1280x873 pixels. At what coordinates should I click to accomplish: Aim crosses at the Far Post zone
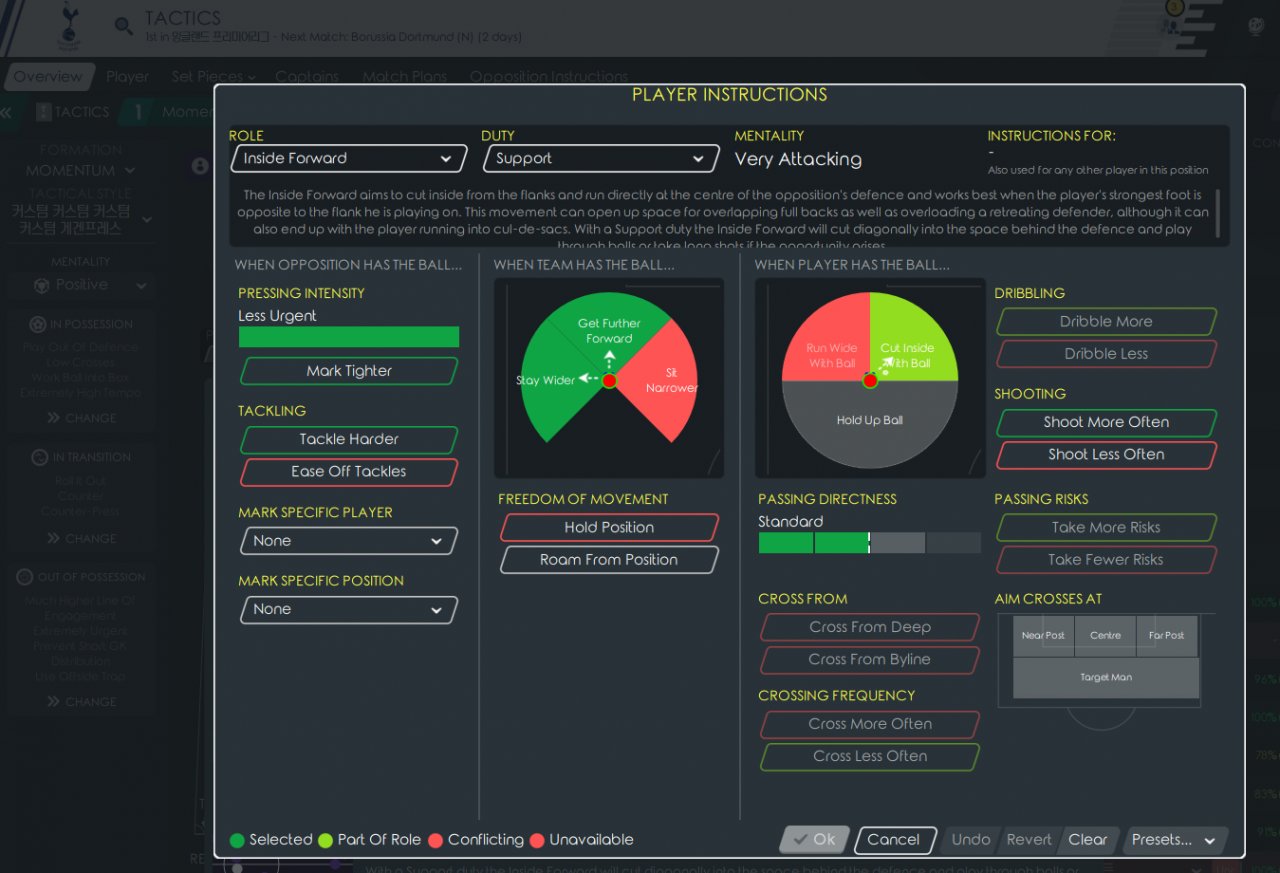pos(1166,636)
